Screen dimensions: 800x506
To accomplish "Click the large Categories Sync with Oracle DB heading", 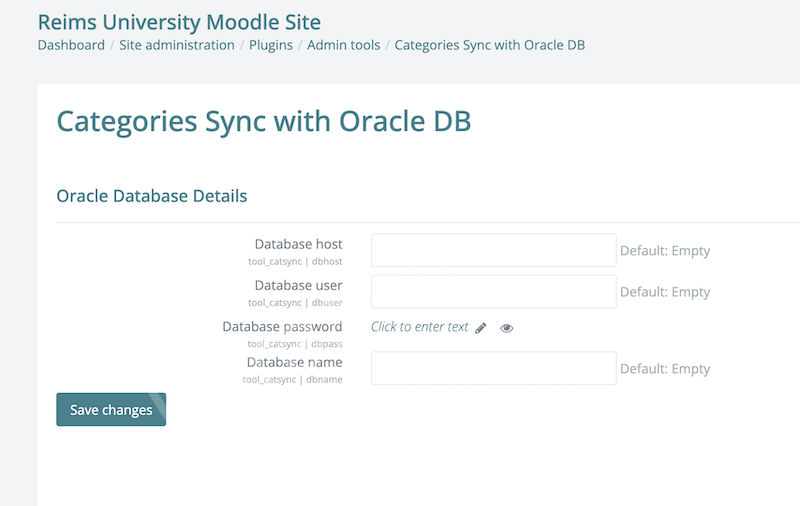I will [x=264, y=121].
